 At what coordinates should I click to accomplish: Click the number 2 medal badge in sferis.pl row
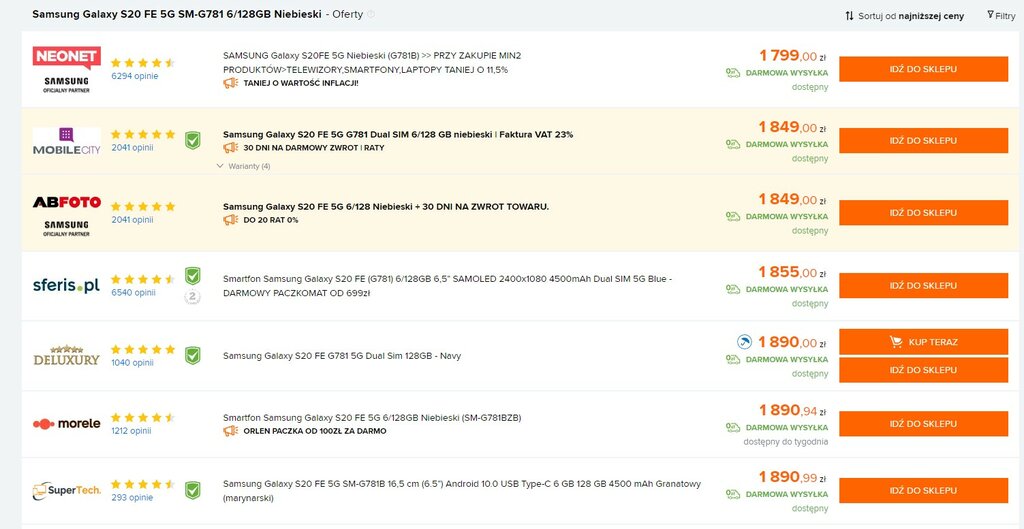click(192, 297)
